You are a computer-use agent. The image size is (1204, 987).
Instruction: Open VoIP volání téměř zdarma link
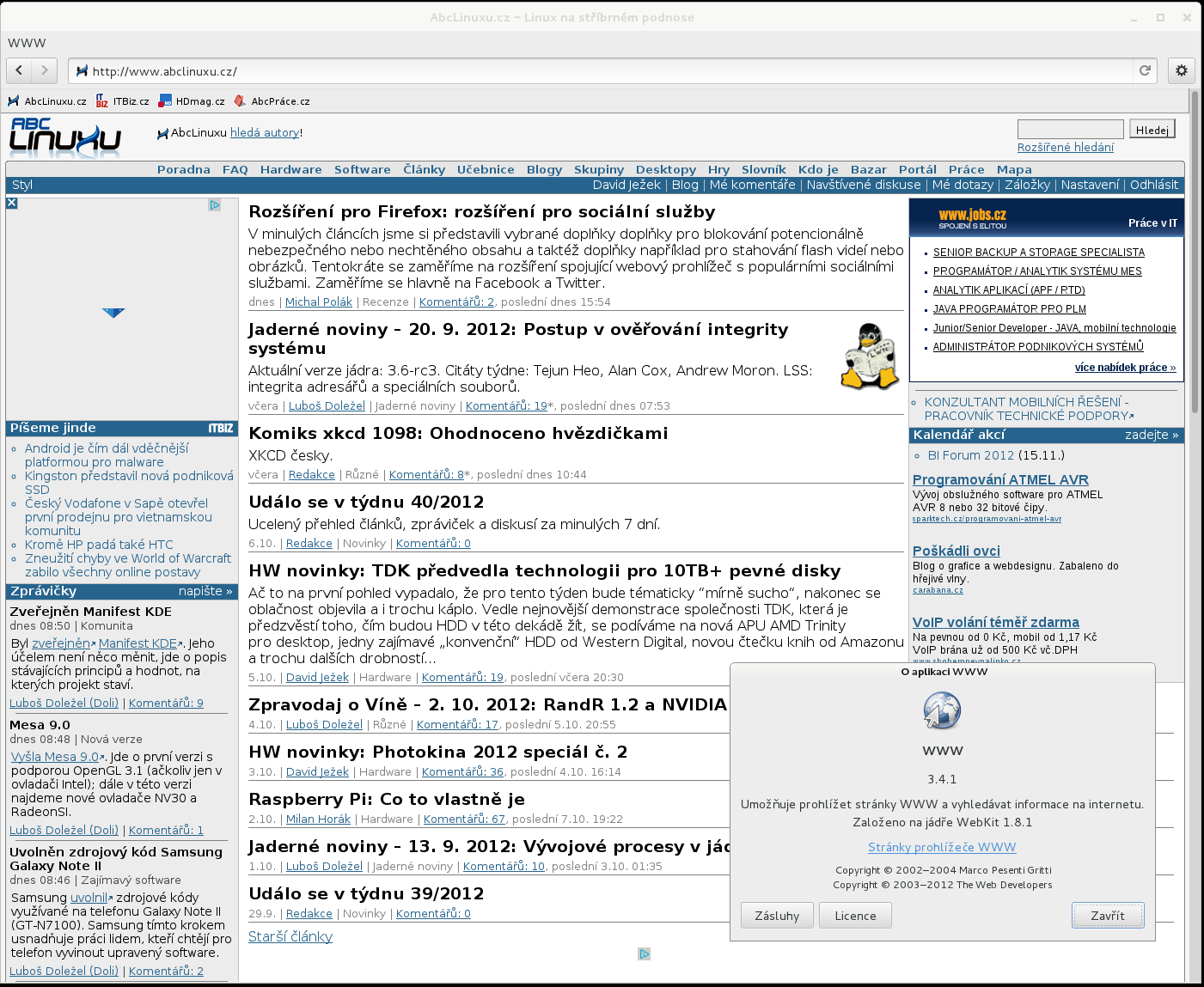(996, 622)
